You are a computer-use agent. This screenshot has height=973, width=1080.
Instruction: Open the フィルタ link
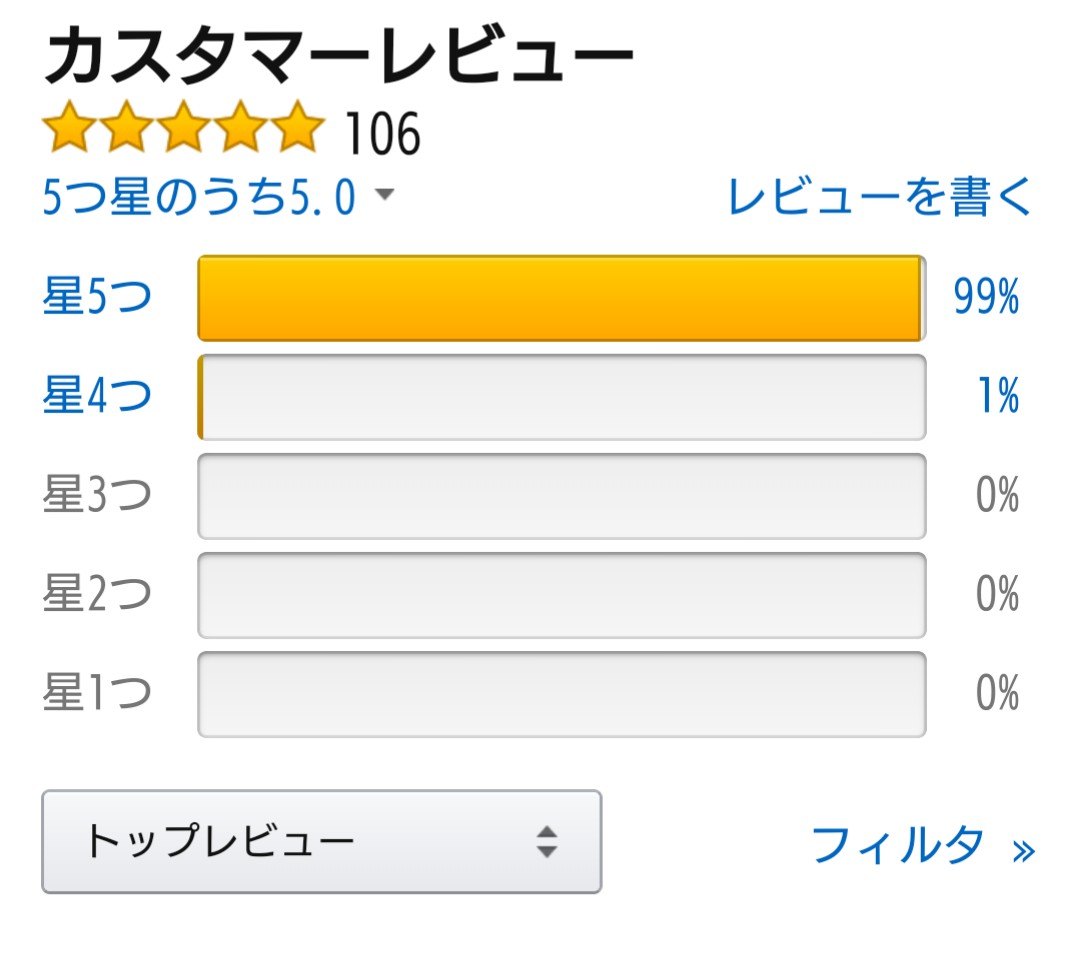pyautogui.click(x=898, y=844)
